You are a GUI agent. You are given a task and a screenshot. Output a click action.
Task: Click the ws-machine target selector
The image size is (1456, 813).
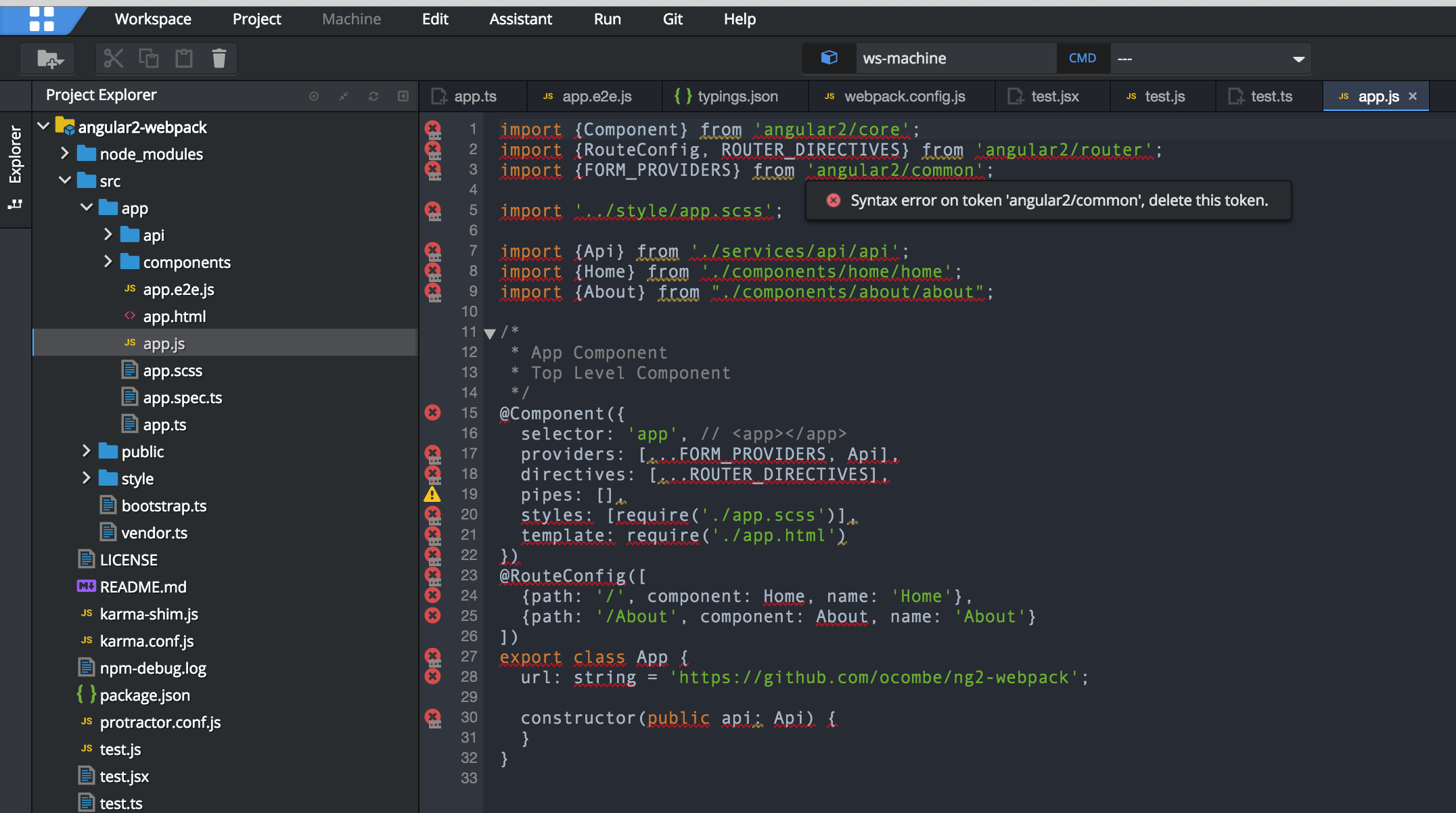point(904,59)
